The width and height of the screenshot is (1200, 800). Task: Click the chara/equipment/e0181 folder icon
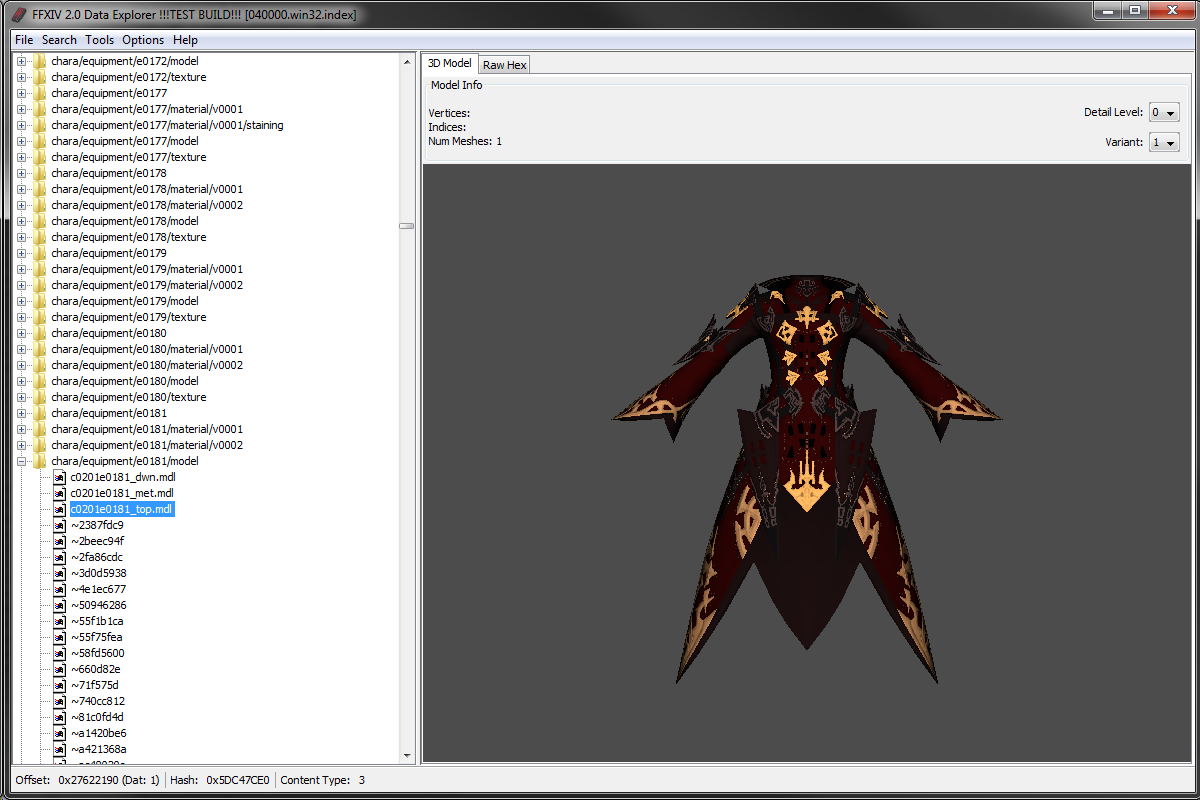coord(40,413)
